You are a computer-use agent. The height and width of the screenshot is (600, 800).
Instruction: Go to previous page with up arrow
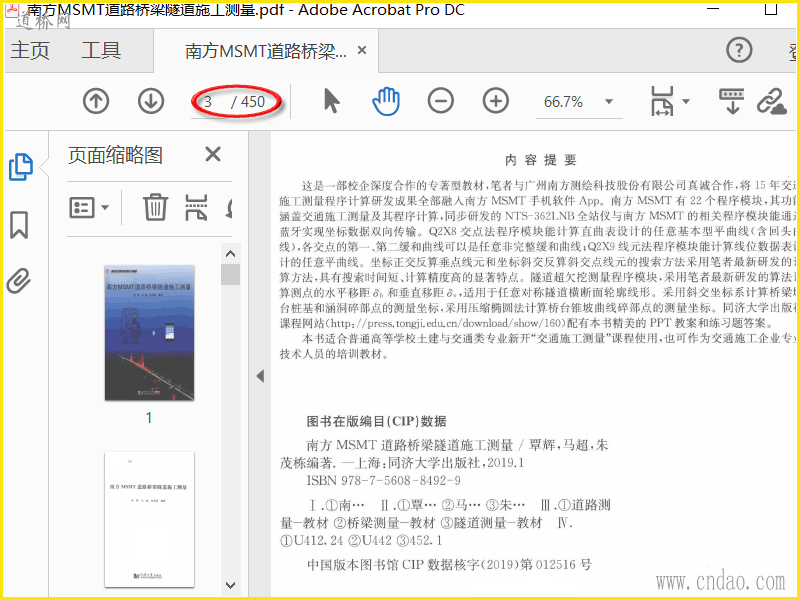coord(96,101)
